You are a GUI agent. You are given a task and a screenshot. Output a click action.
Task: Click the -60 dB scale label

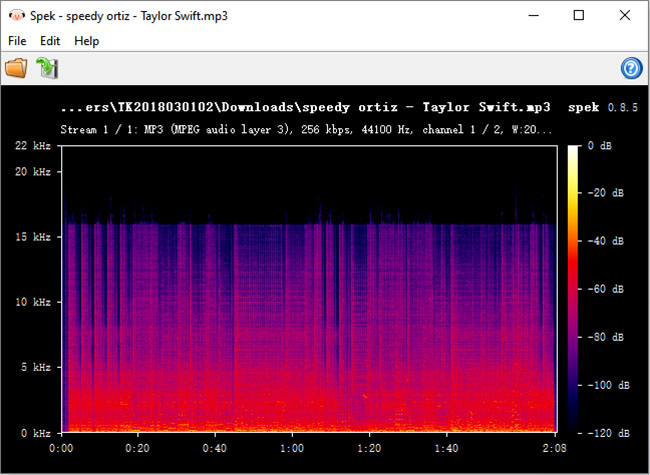[x=606, y=289]
